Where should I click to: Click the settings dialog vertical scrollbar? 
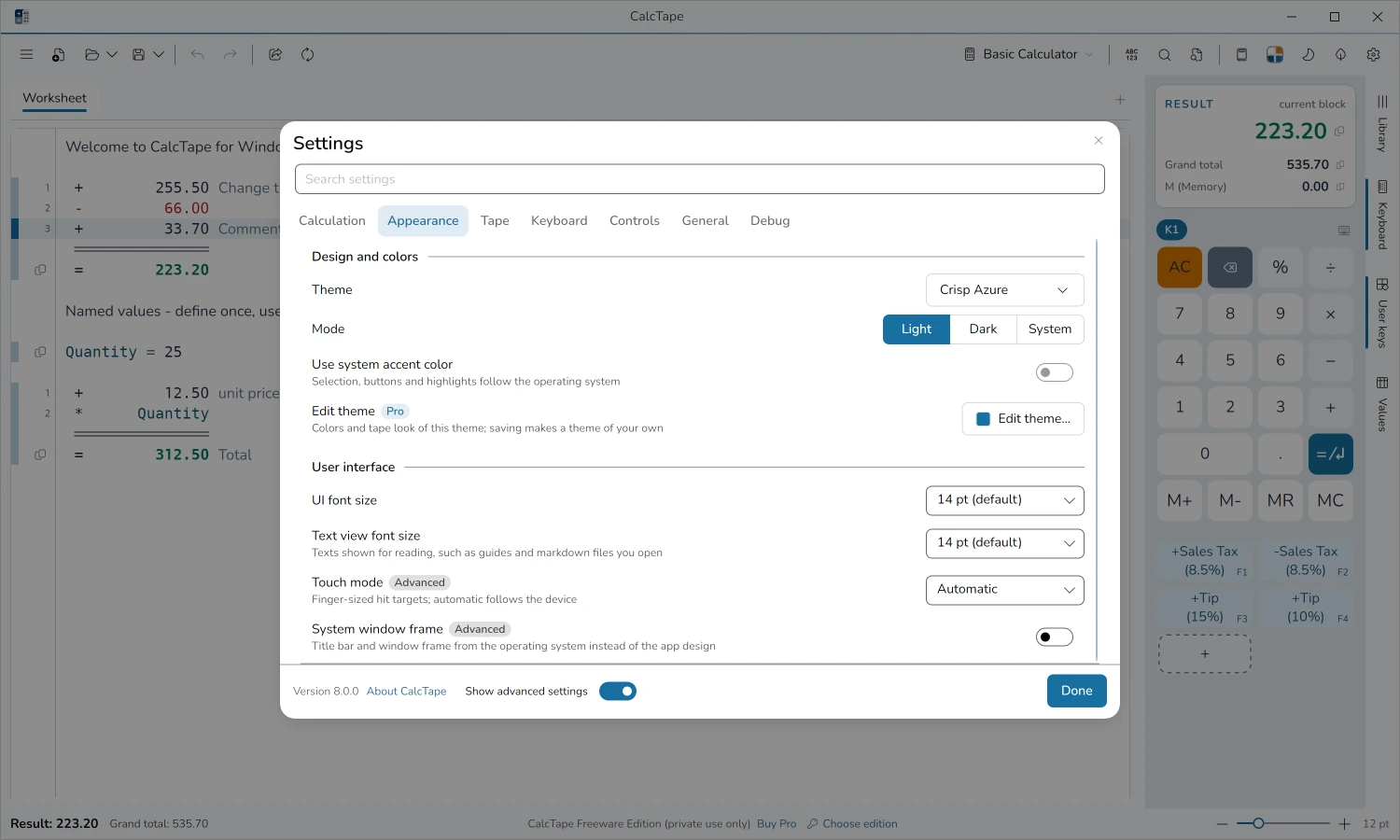point(1097,451)
